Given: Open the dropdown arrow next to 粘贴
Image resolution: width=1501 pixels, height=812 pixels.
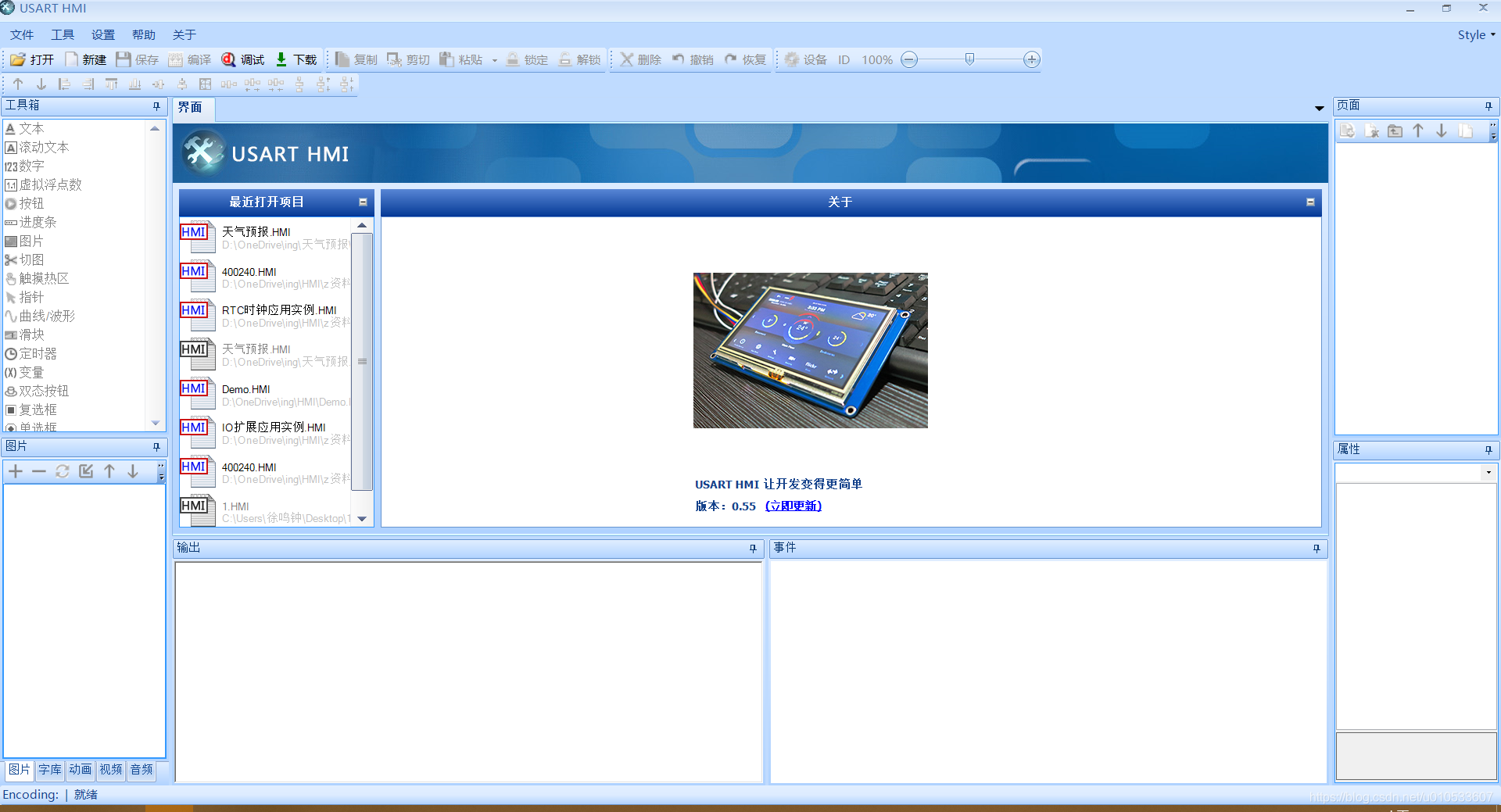Looking at the screenshot, I should [x=495, y=60].
